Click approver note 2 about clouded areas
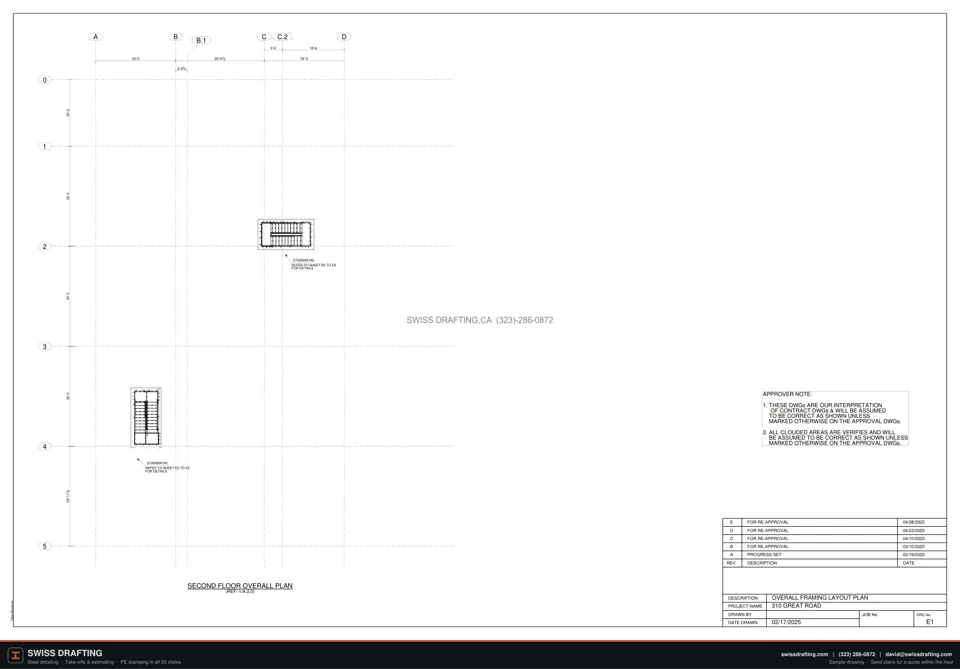Screen dimensions: 960x669 [835, 438]
